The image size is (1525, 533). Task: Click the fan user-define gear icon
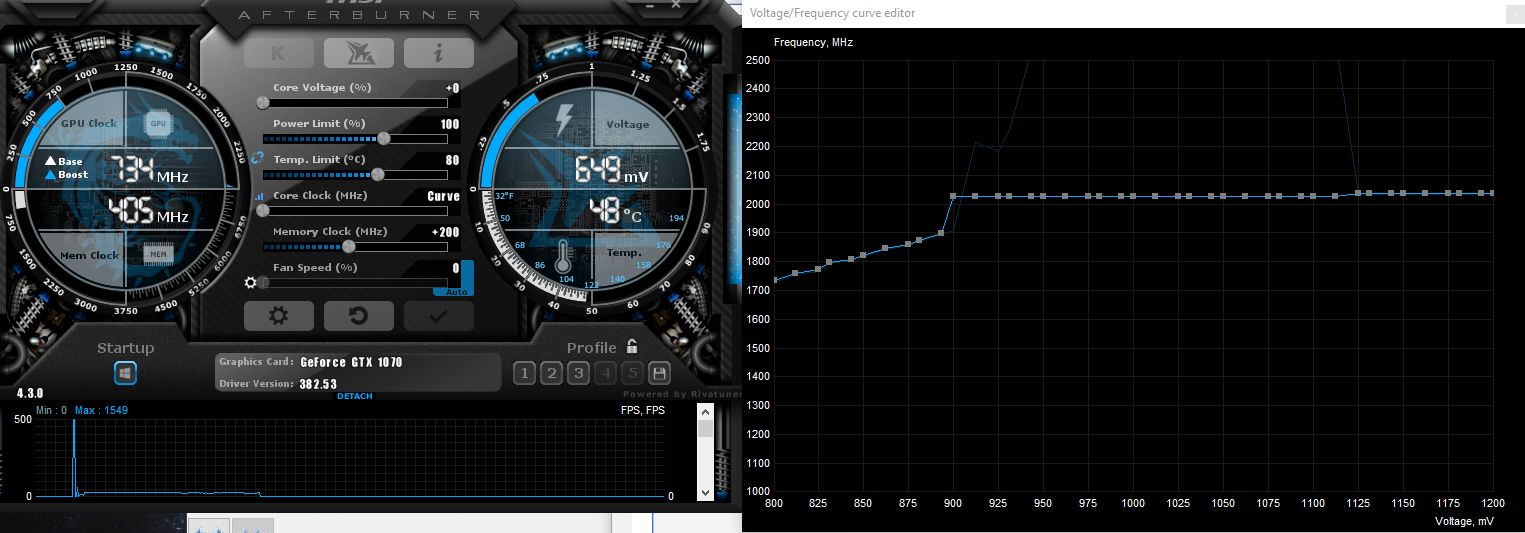click(x=252, y=282)
